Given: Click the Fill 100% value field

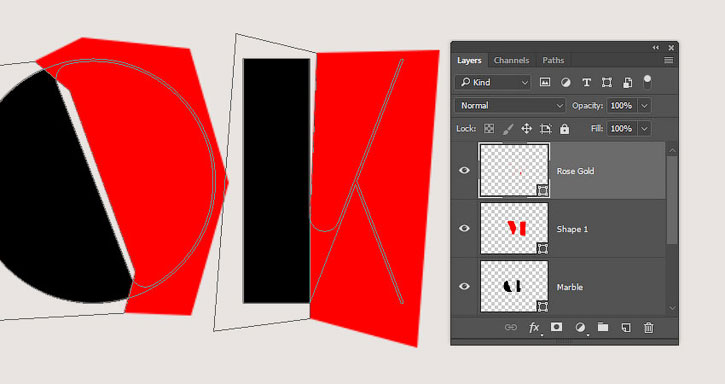Looking at the screenshot, I should (x=622, y=129).
